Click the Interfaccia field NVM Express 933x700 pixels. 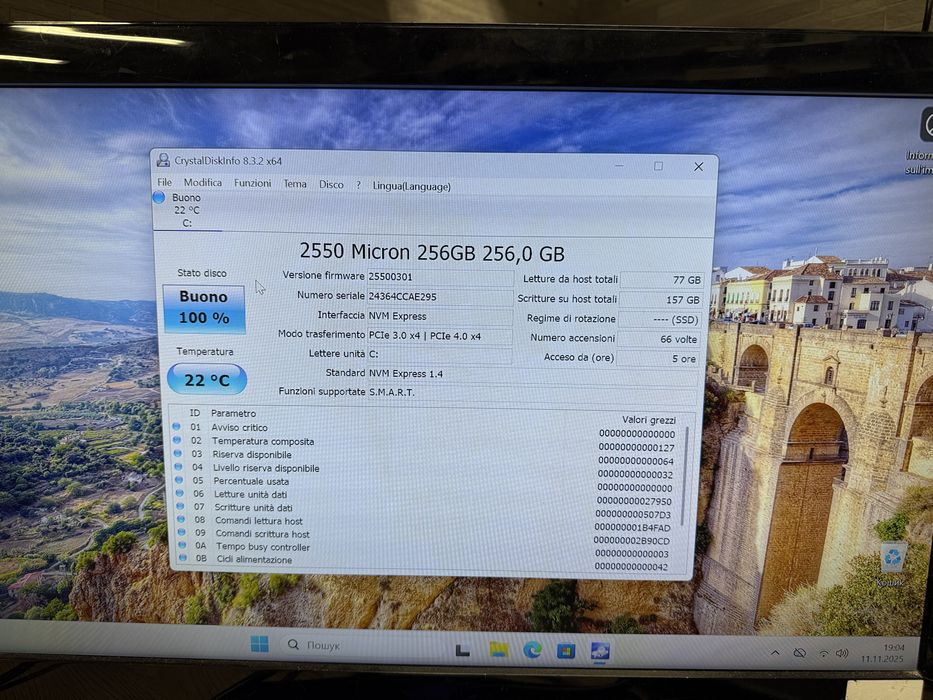[x=440, y=316]
